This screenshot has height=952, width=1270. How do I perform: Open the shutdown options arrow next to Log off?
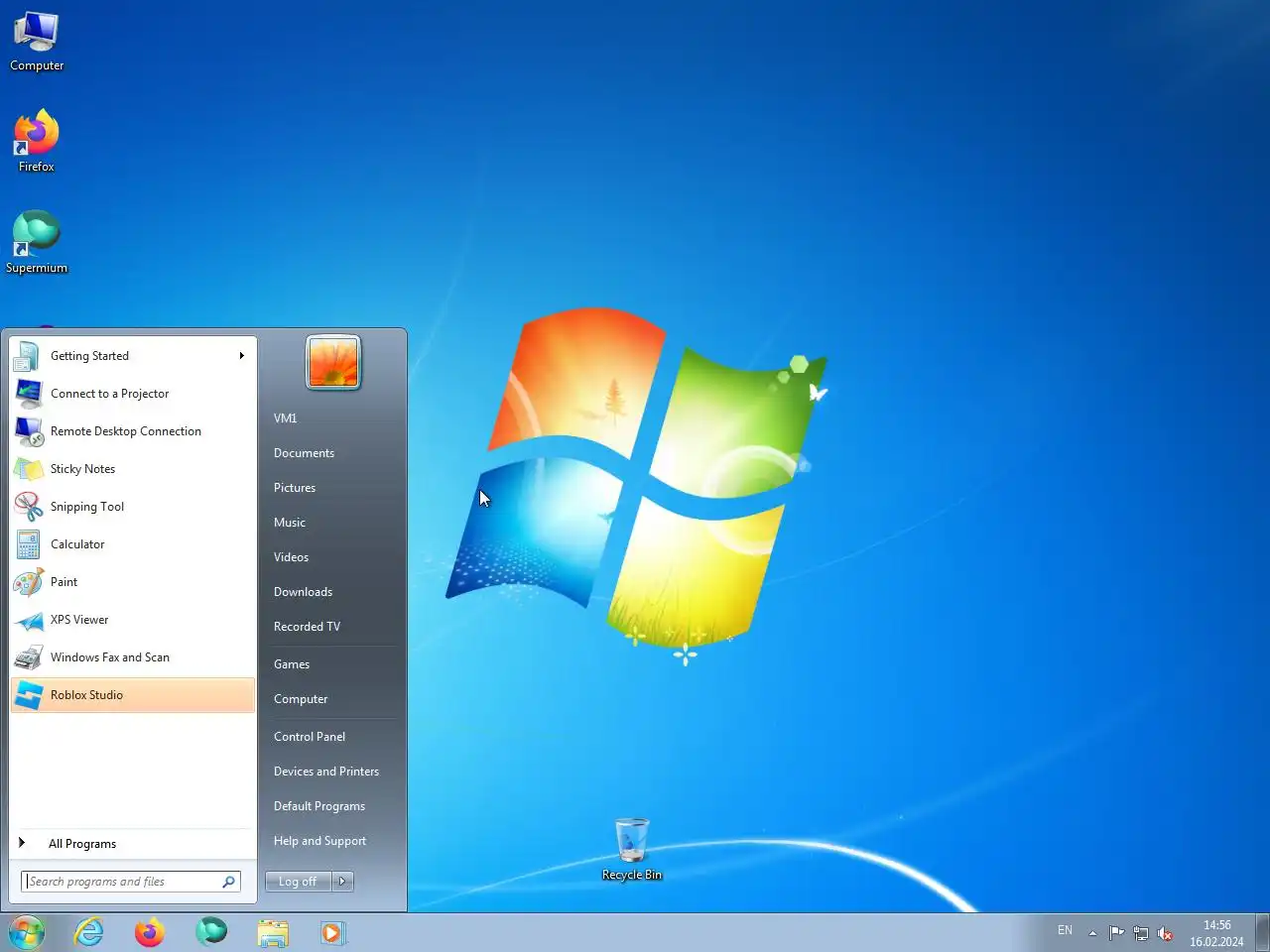(x=342, y=882)
